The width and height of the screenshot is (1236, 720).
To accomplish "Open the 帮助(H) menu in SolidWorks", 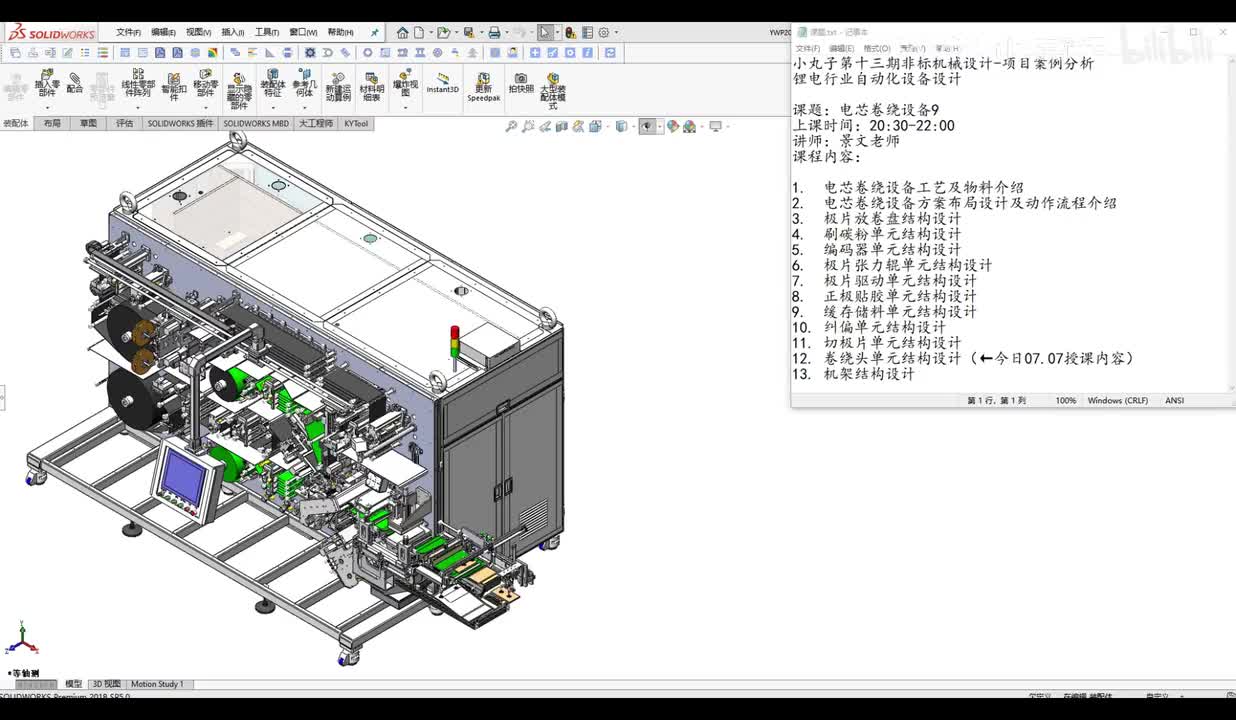I will tap(340, 32).
